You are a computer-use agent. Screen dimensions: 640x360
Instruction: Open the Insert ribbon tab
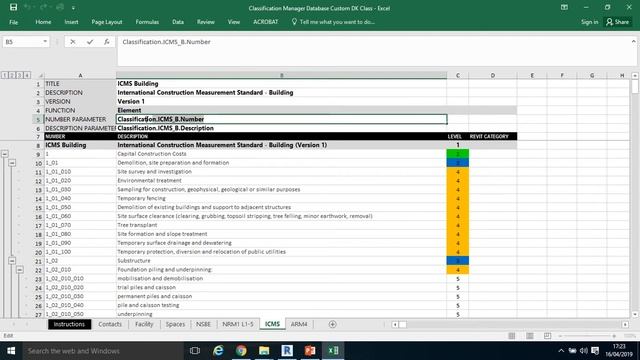click(71, 22)
